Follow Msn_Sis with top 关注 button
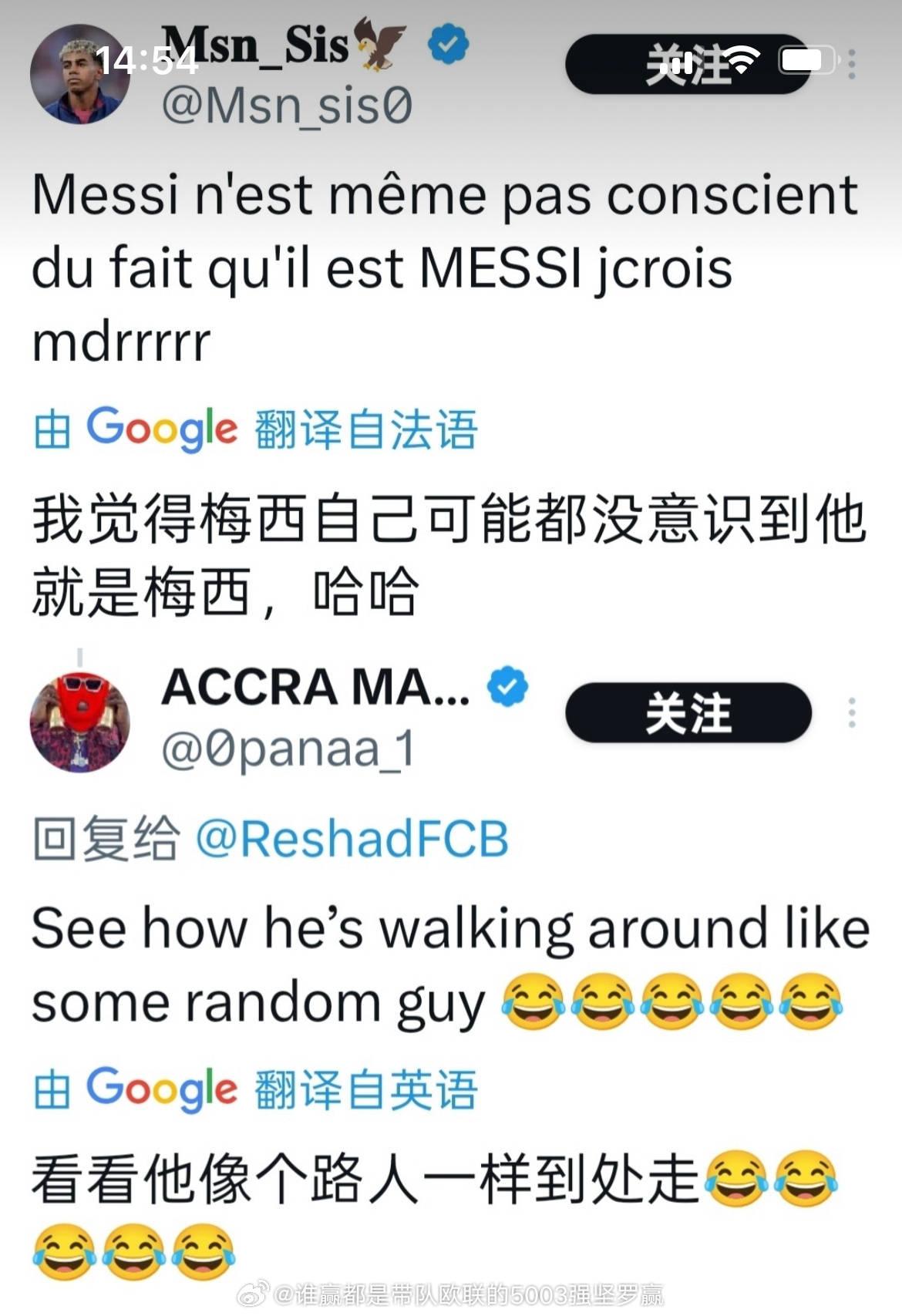The height and width of the screenshot is (1316, 902). (x=688, y=64)
